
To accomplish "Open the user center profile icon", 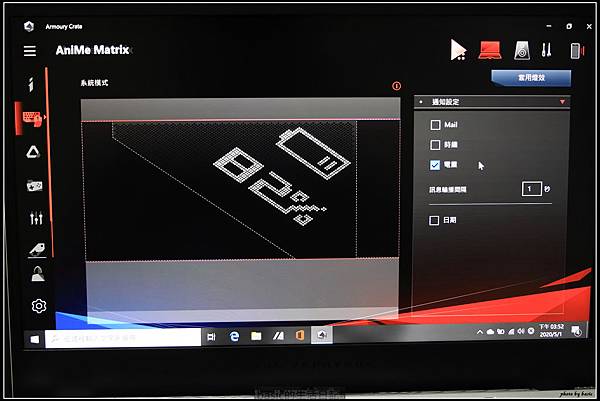I will [38, 274].
